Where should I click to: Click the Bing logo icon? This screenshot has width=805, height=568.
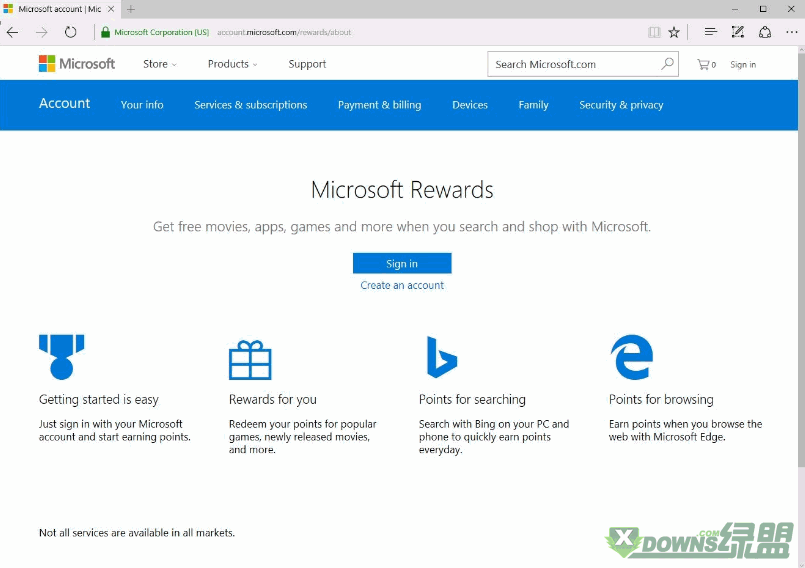(x=442, y=357)
